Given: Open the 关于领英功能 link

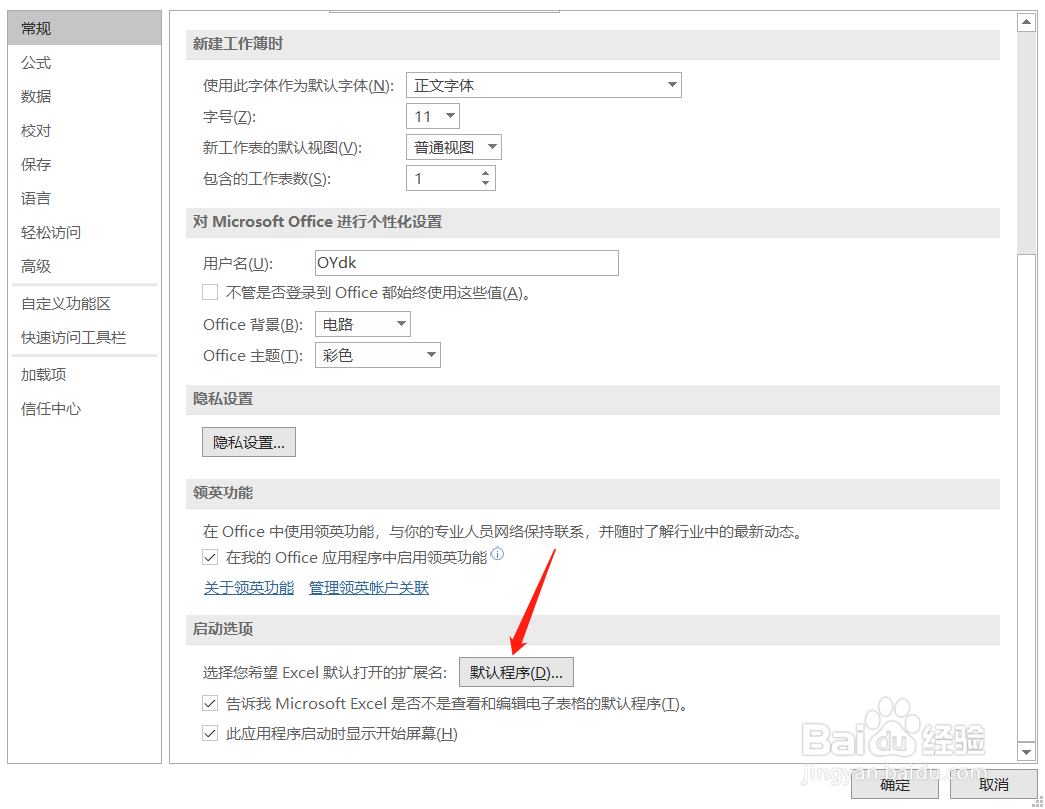Looking at the screenshot, I should [248, 587].
